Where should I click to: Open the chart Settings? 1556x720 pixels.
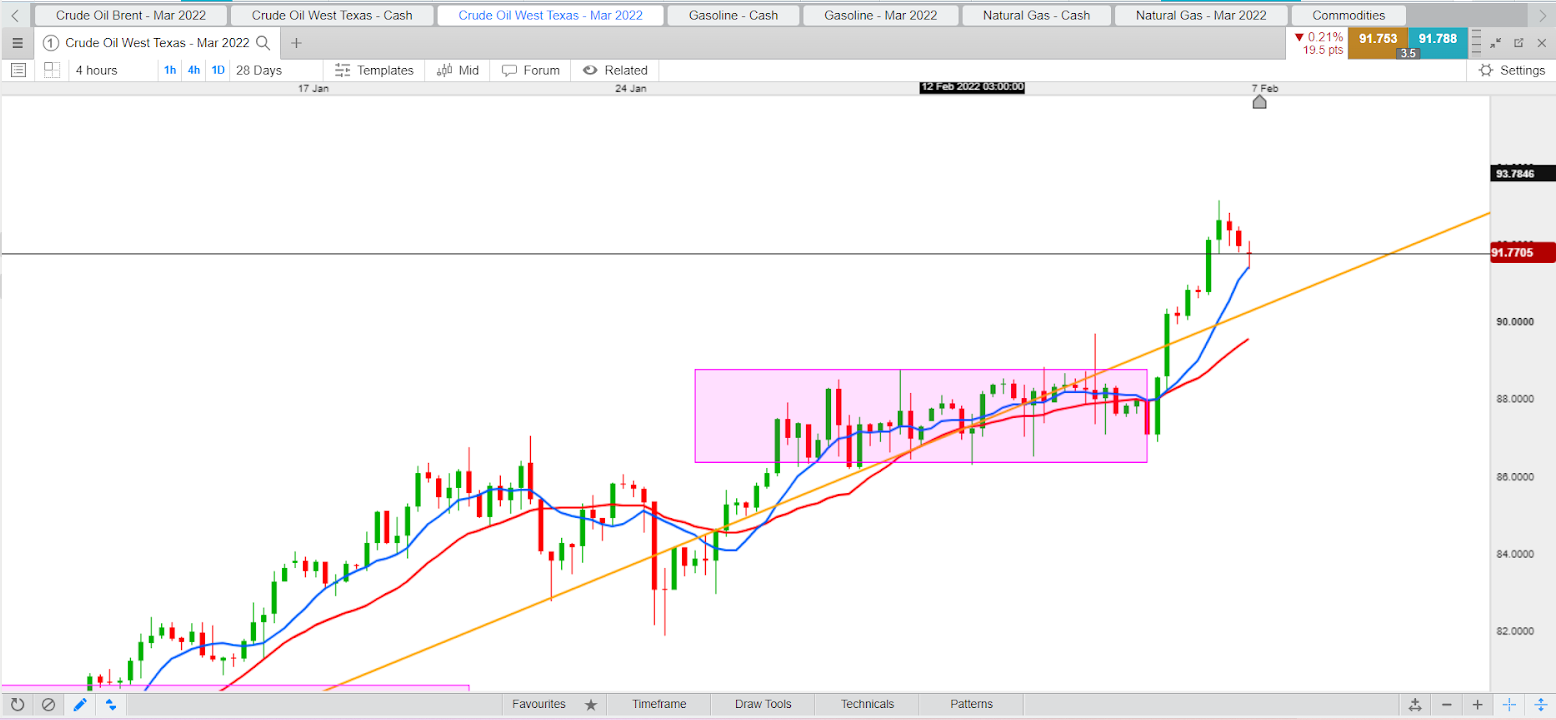tap(1511, 70)
